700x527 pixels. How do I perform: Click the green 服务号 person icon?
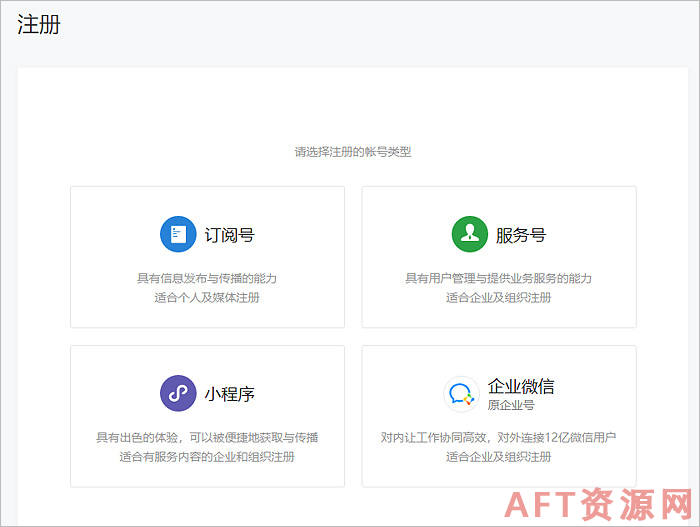pos(469,235)
